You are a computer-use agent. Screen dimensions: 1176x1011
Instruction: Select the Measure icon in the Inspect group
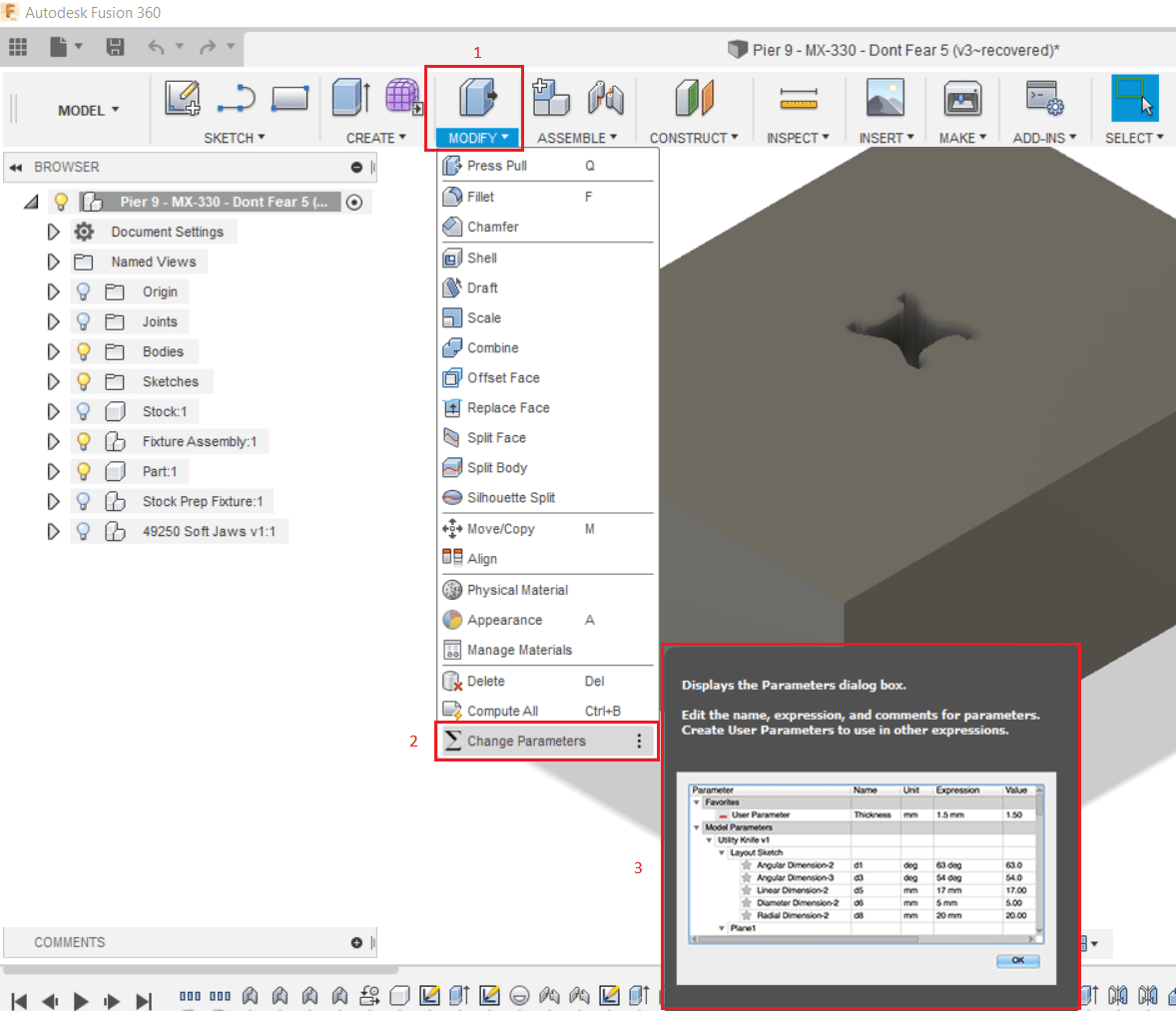click(799, 98)
